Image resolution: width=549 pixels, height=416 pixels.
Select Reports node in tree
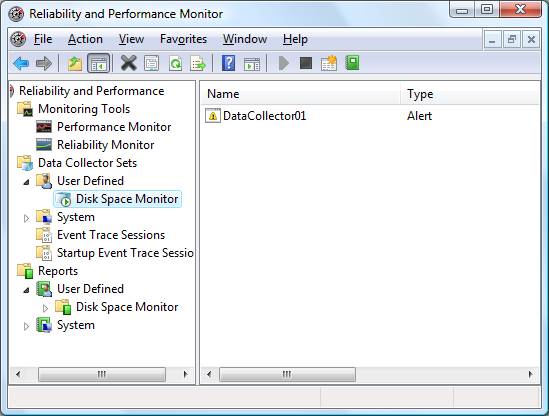58,271
